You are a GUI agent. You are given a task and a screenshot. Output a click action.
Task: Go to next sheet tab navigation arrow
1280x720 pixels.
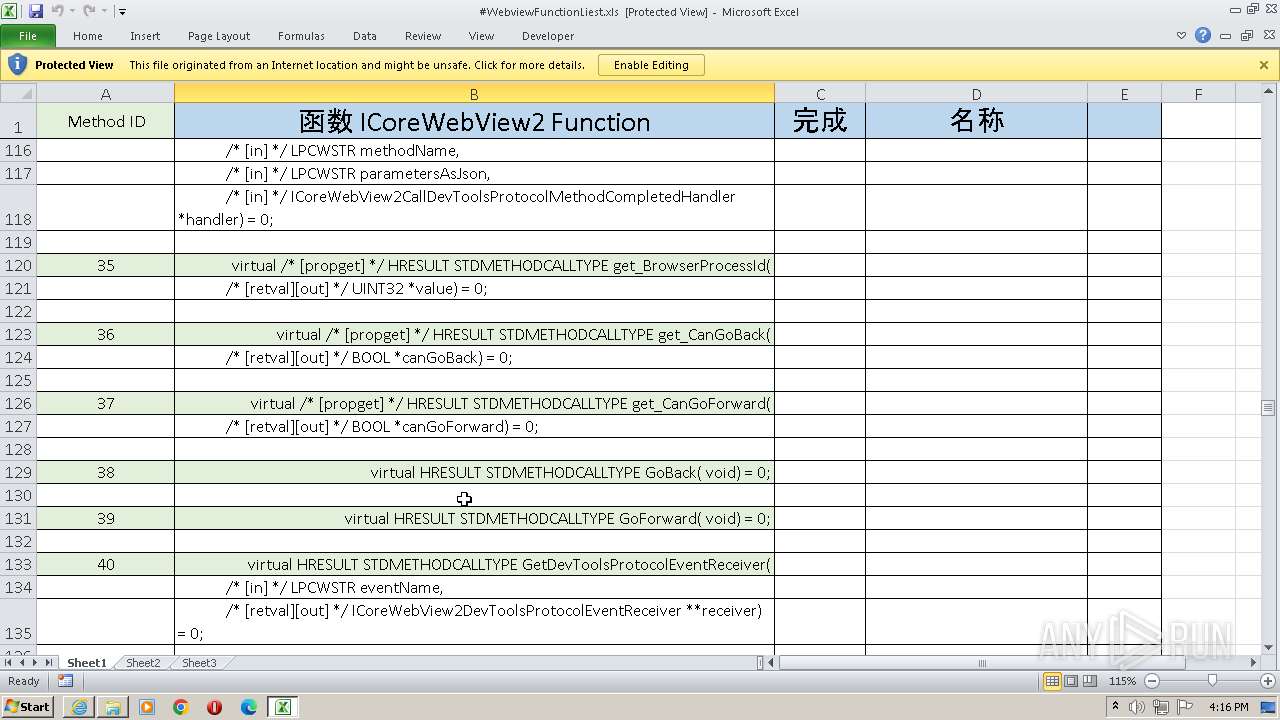[35, 663]
